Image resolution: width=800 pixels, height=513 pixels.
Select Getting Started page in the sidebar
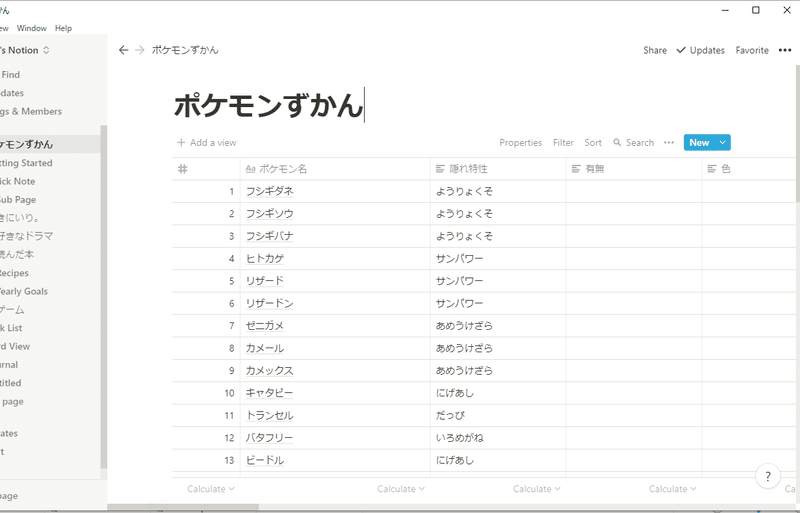tap(50, 163)
